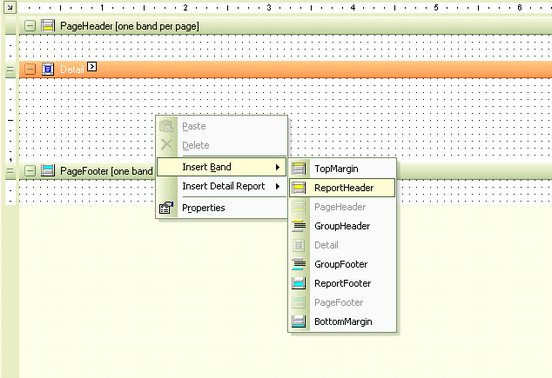Select the PageFooter band title text
Screen dimensions: 552x378
106,171
